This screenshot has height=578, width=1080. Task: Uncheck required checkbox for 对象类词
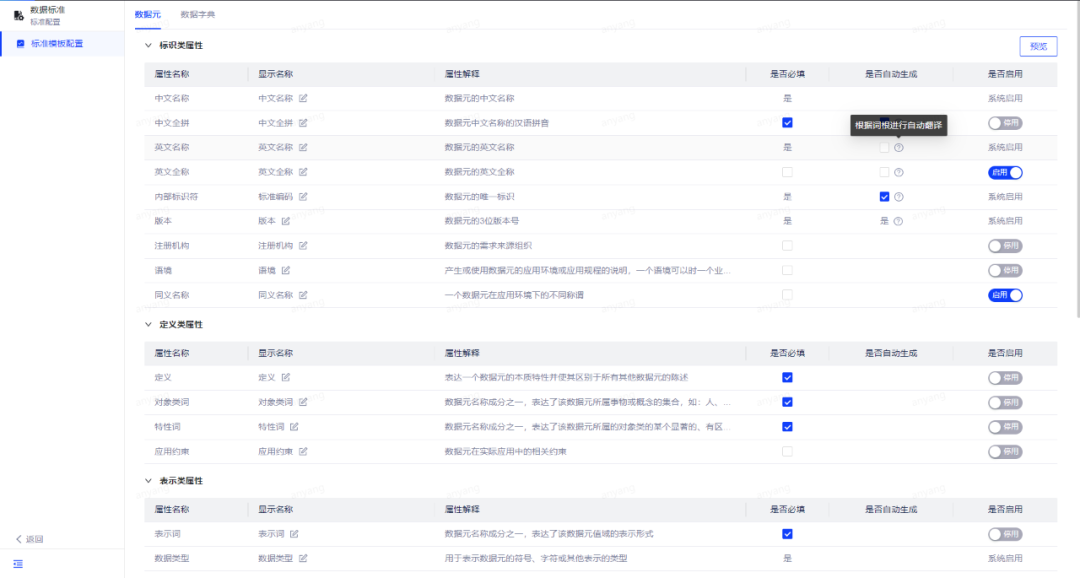click(787, 402)
